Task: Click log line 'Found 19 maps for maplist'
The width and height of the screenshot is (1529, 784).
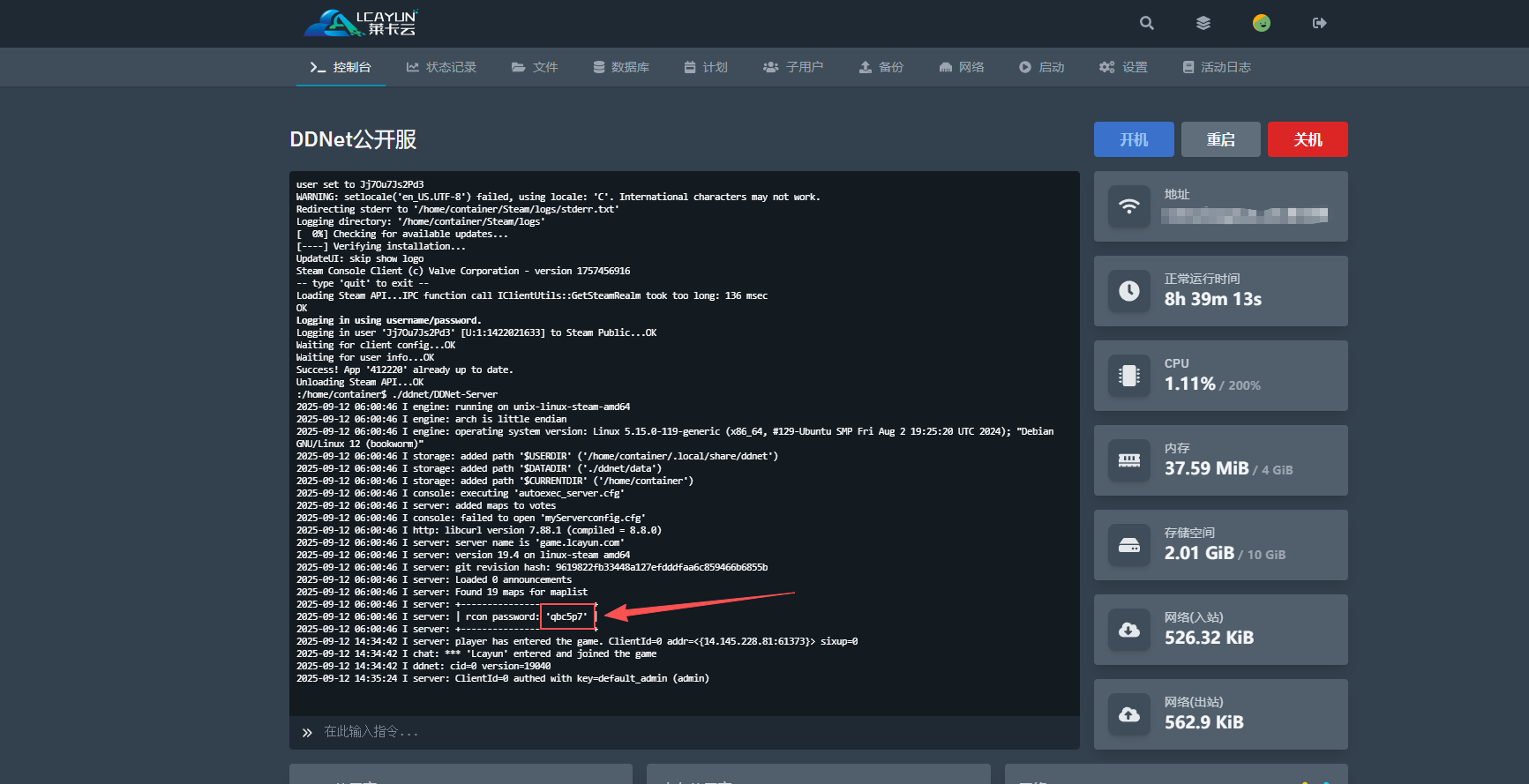Action: [442, 592]
